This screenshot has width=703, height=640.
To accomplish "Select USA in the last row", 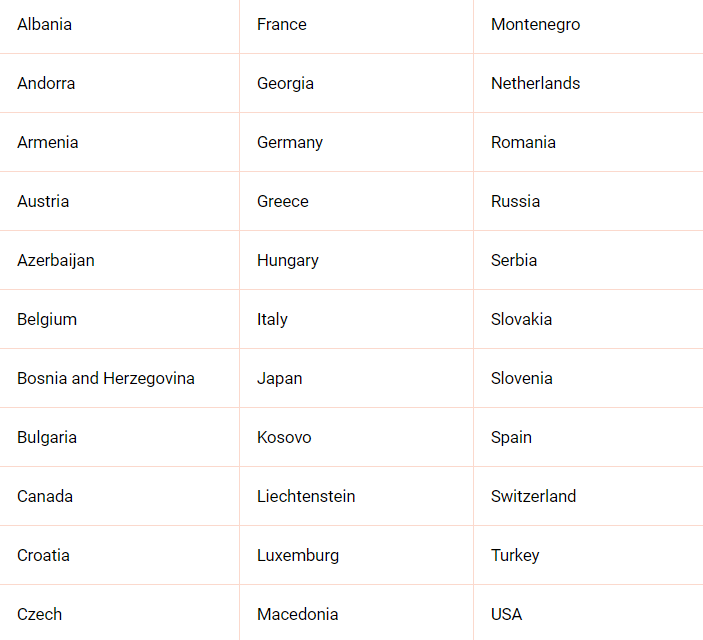I will 506,615.
